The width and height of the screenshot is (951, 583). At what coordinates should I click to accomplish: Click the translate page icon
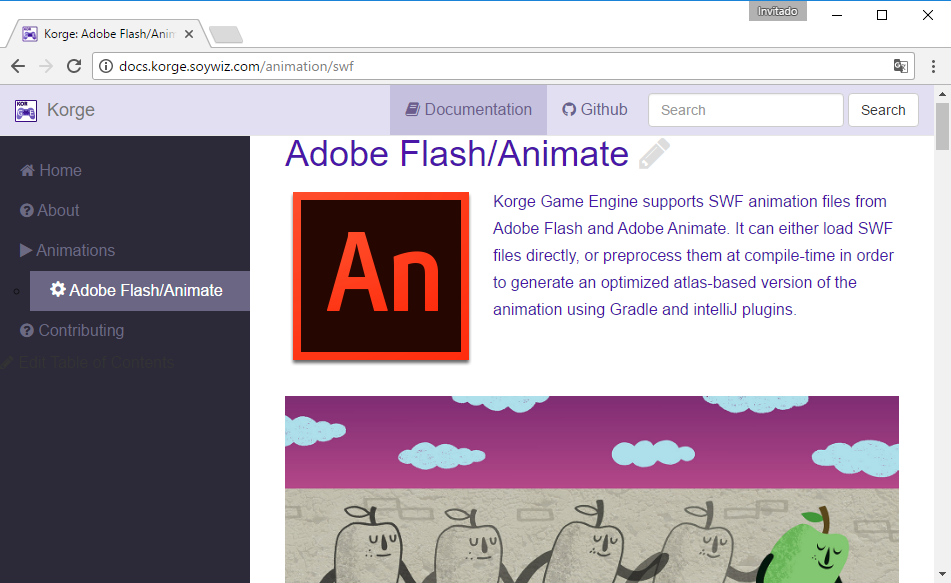[901, 66]
